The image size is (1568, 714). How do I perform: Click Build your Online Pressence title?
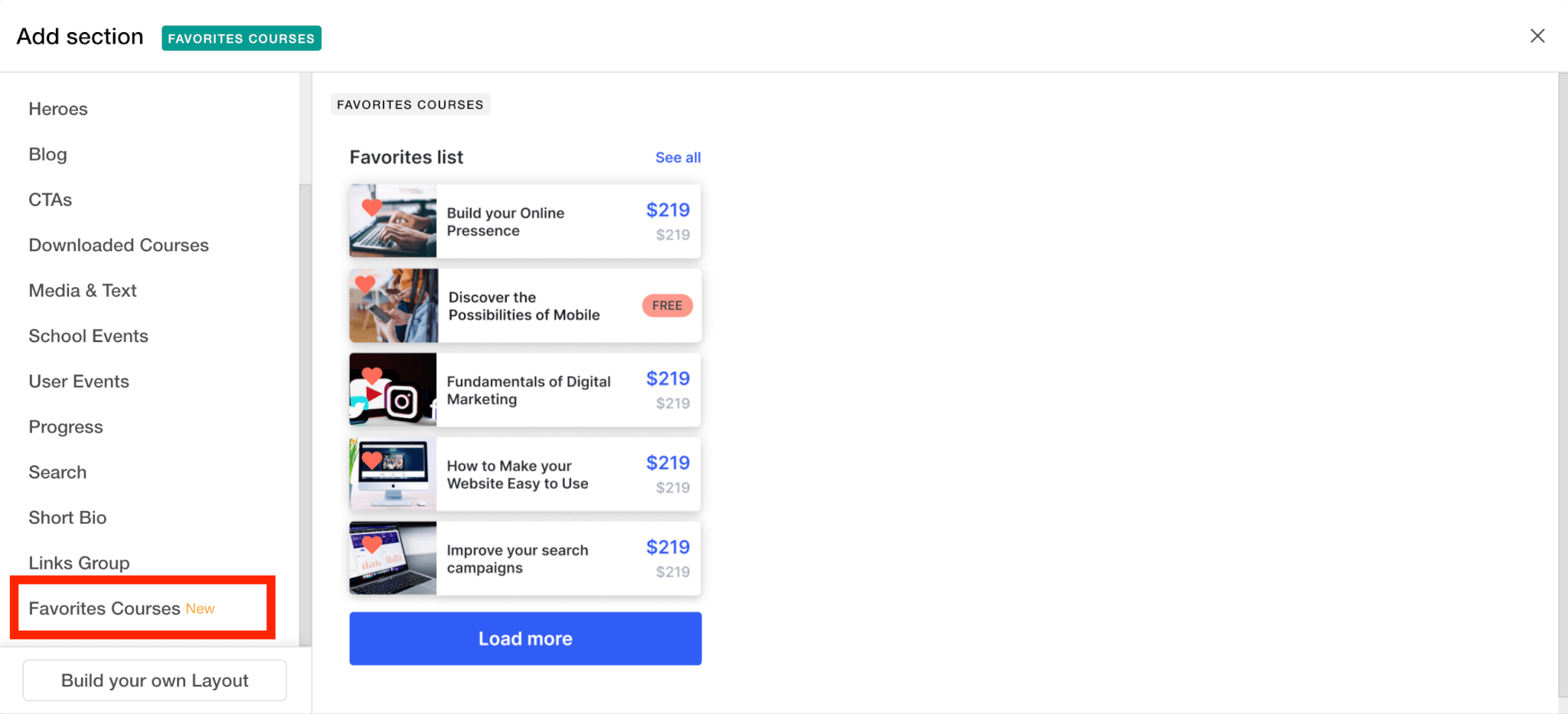[x=505, y=222]
